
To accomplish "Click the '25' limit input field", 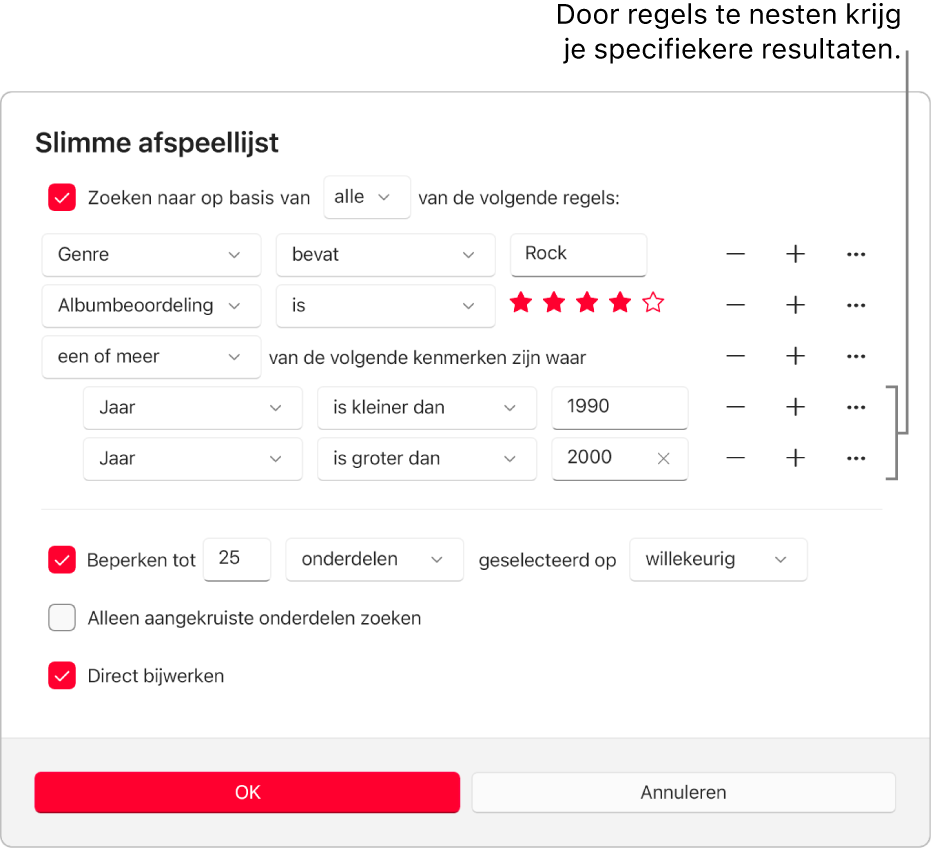I will point(237,560).
